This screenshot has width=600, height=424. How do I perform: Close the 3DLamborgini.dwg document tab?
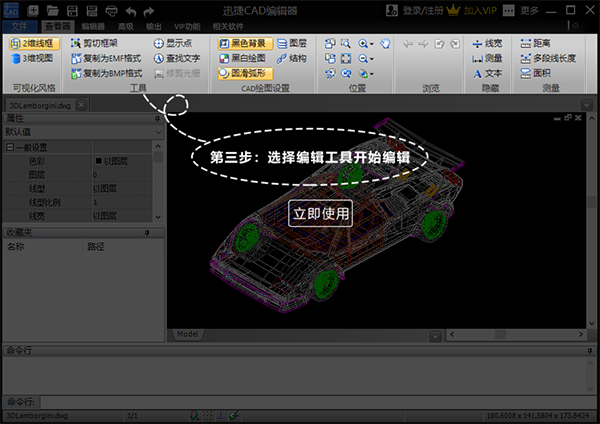(81, 104)
